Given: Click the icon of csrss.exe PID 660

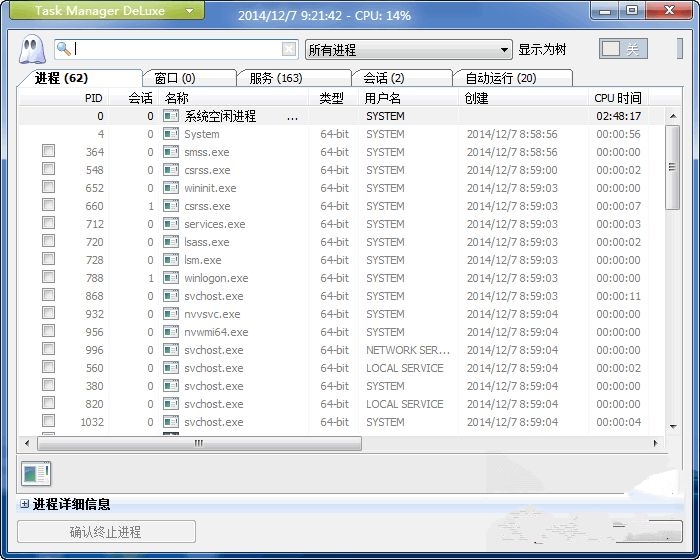Looking at the screenshot, I should coord(171,206).
